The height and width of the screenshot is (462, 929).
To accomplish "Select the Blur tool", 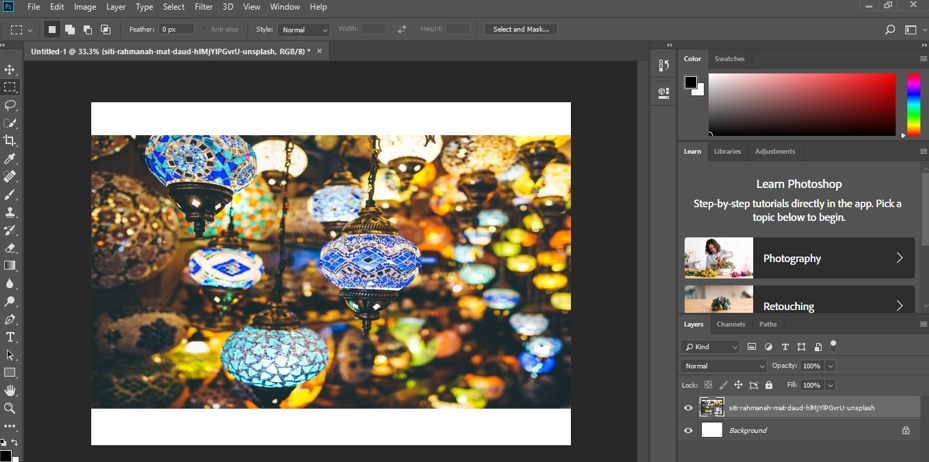I will (9, 283).
